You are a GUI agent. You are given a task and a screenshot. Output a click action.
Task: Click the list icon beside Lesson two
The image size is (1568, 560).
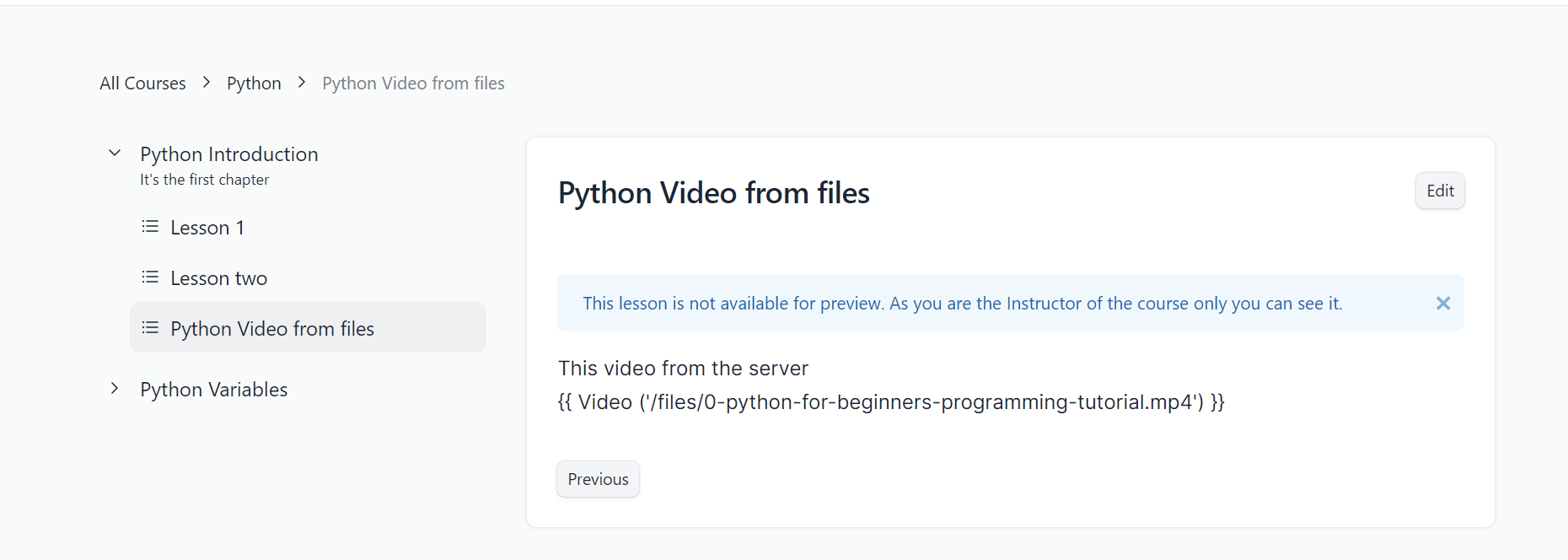point(150,277)
